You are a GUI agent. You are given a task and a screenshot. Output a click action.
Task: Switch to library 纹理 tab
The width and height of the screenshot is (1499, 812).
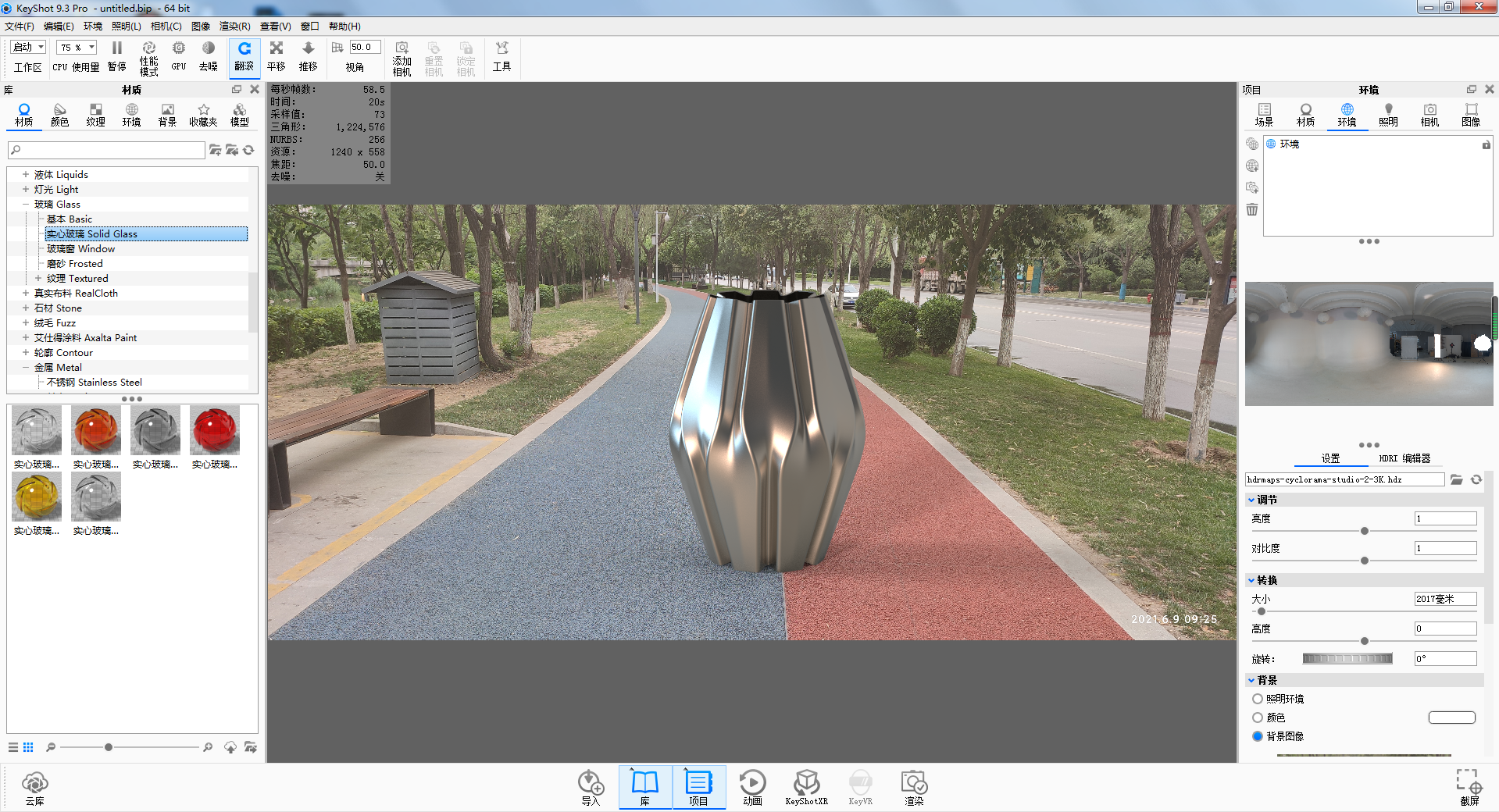pyautogui.click(x=96, y=115)
